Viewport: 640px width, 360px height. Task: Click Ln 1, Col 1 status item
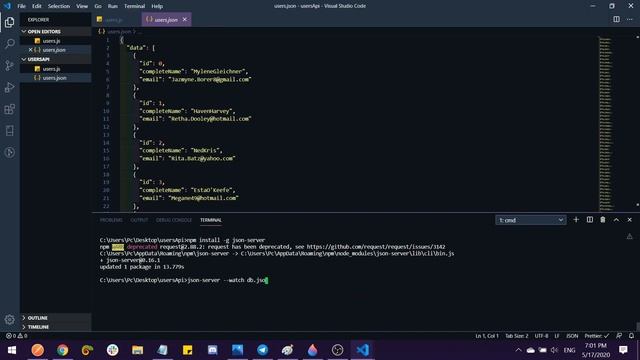tap(487, 336)
